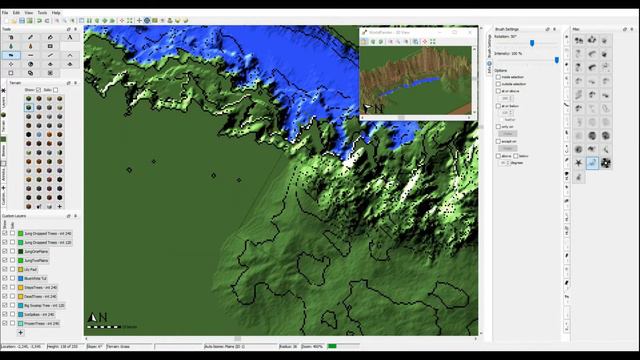
Task: Select the Flatten (horizontal line) tool
Action: tap(31, 55)
